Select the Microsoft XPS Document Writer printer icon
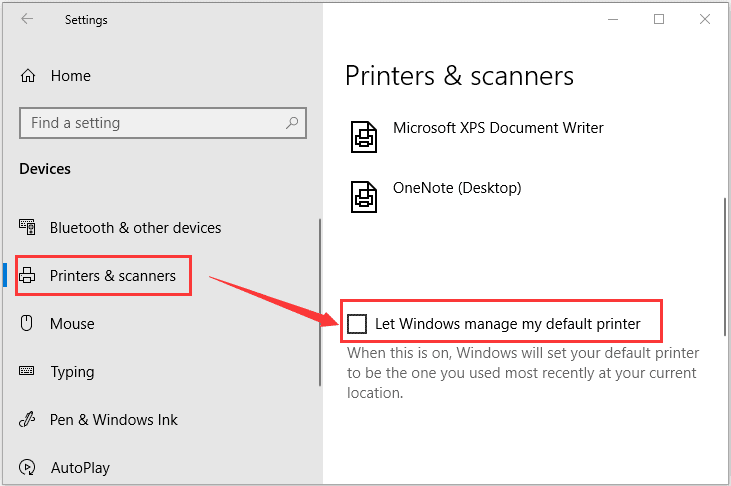This screenshot has height=486, width=731. [364, 137]
